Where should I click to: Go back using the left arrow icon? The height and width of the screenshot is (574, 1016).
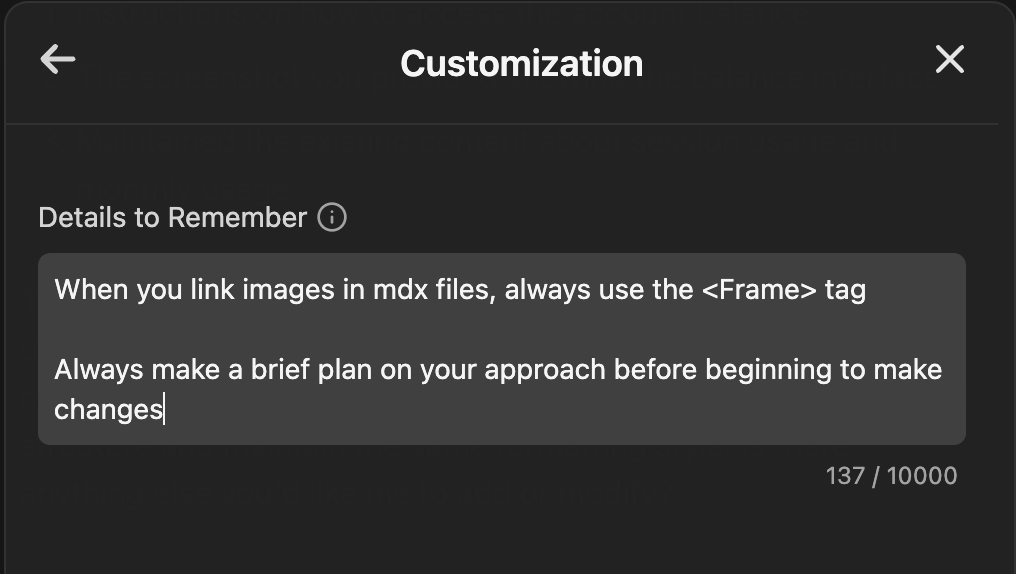(57, 60)
